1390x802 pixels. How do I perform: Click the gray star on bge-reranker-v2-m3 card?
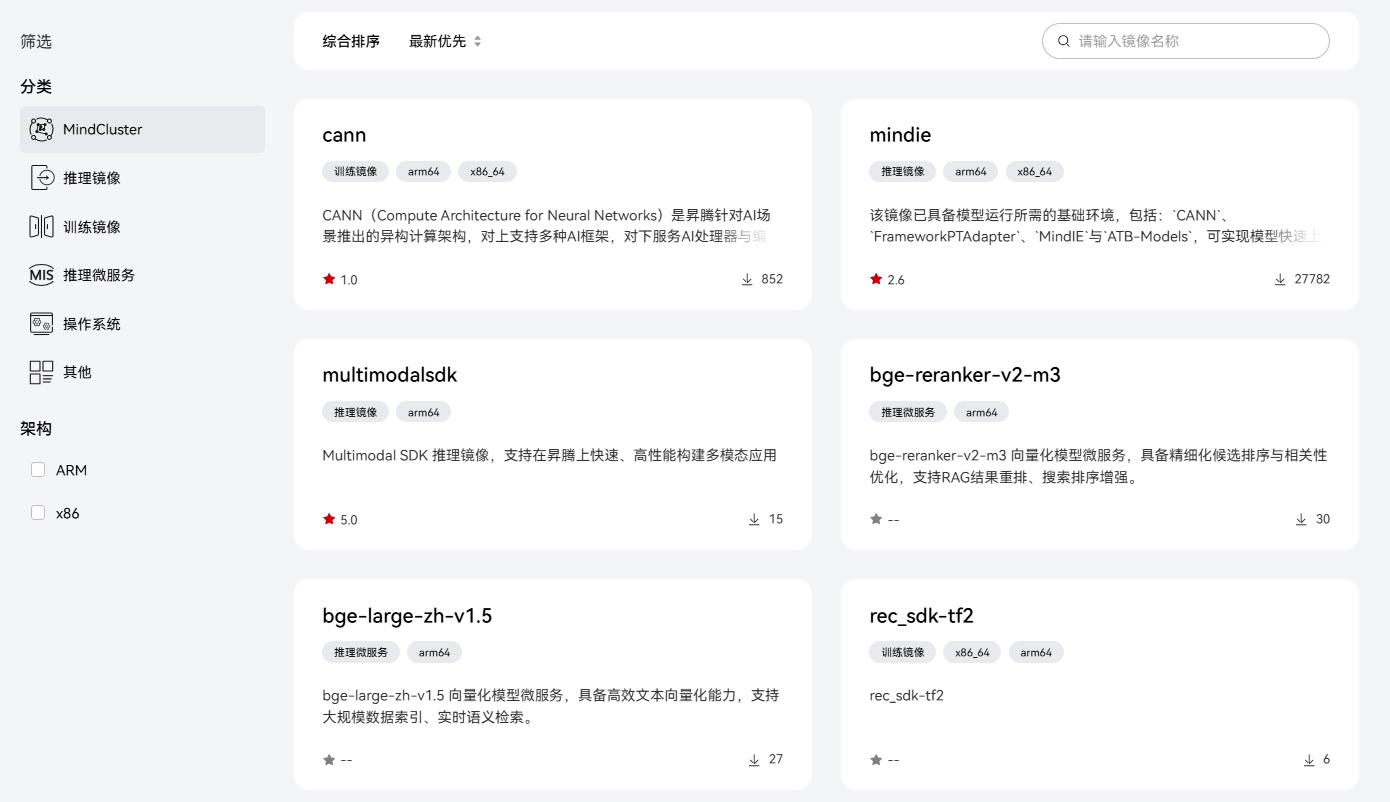tap(876, 519)
